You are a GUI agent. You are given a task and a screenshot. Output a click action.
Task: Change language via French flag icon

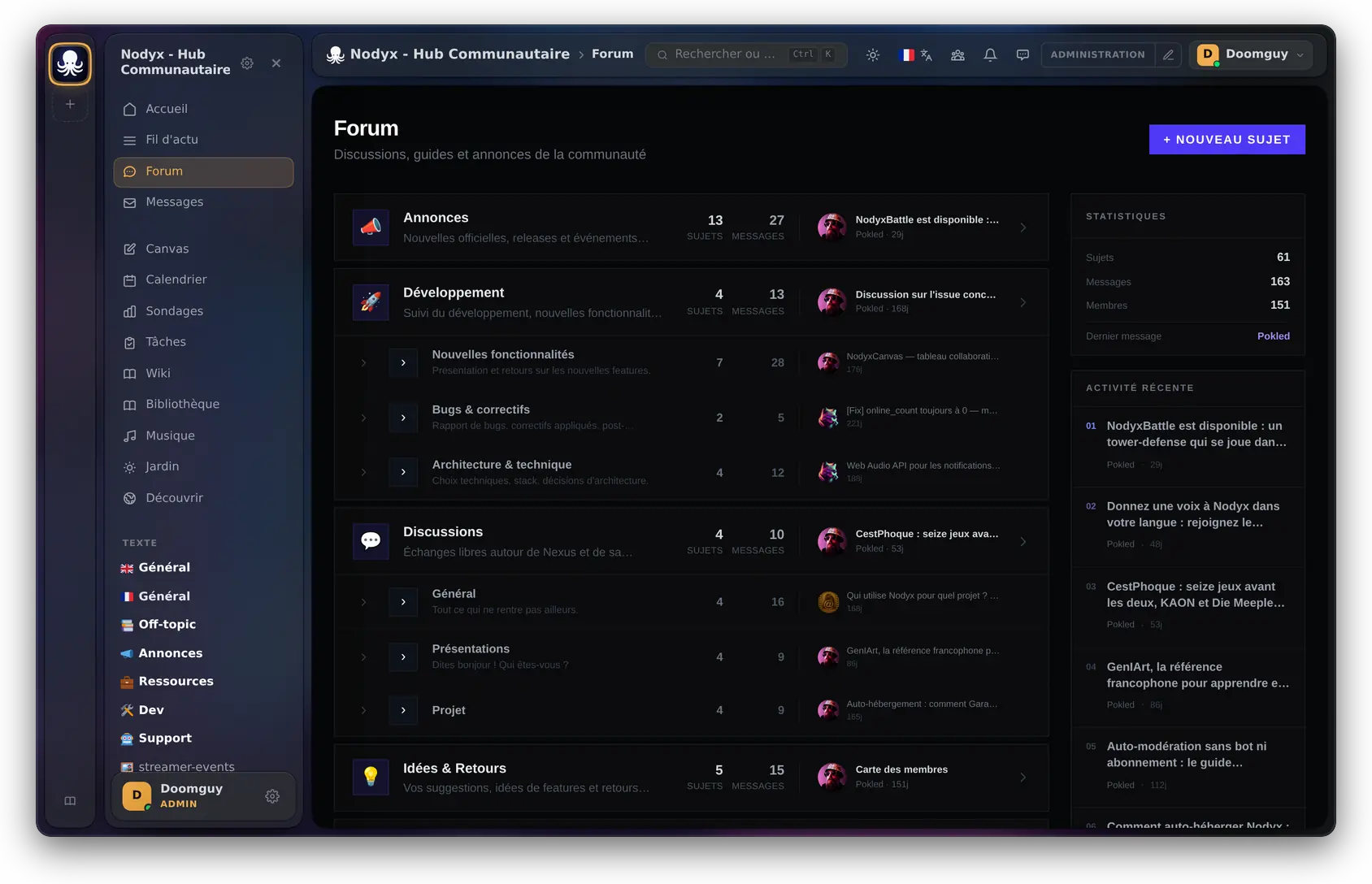[915, 54]
